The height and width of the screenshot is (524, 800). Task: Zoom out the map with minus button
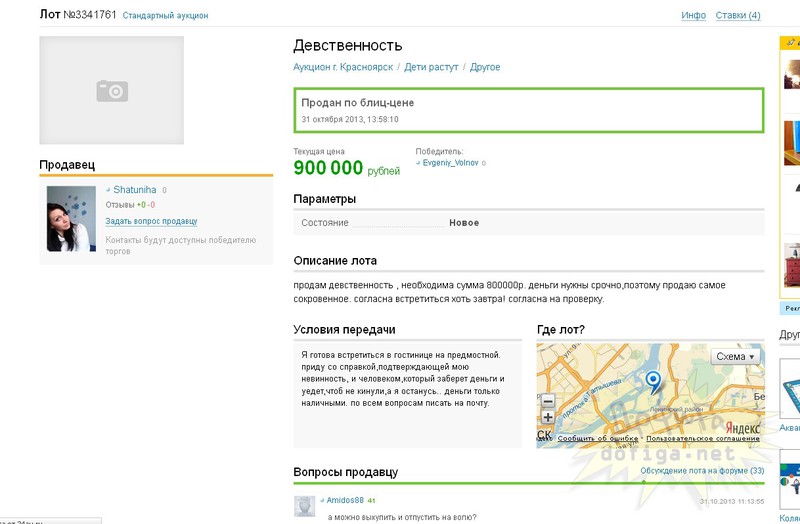click(547, 400)
